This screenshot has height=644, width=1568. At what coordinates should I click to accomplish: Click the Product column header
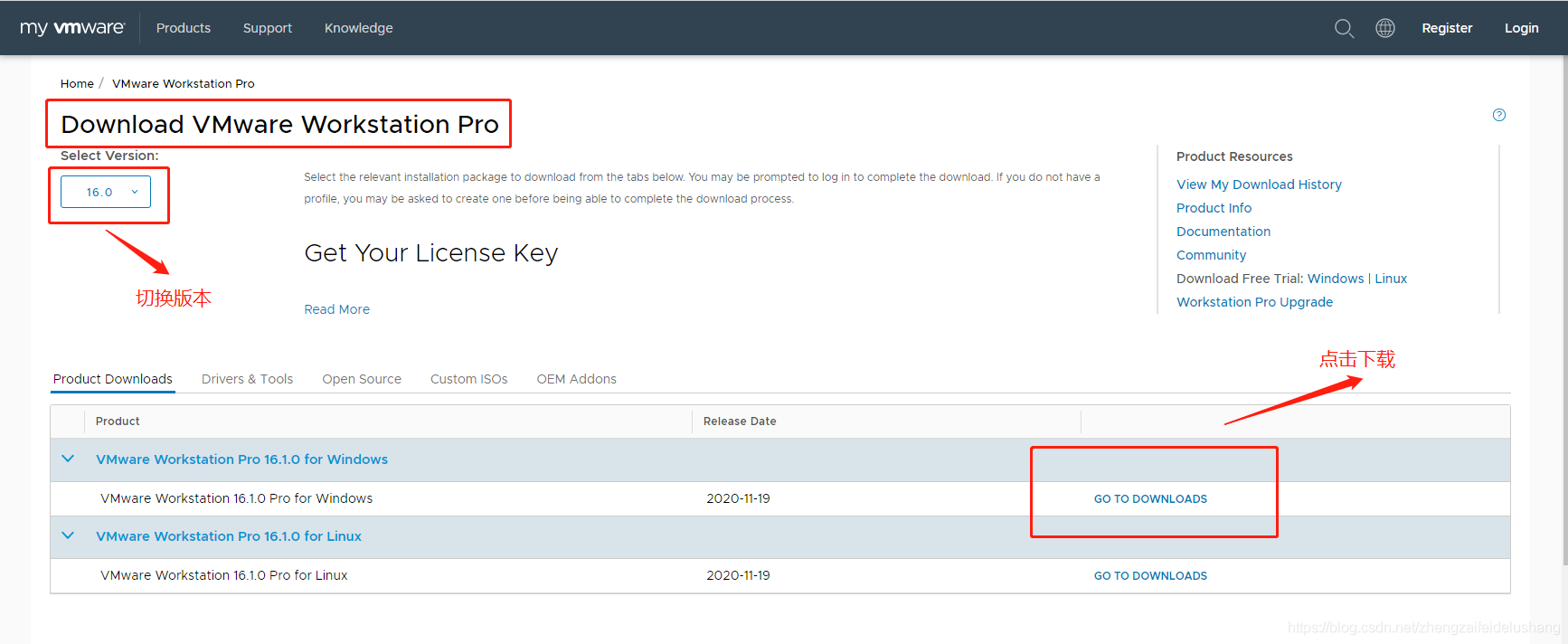pos(118,421)
